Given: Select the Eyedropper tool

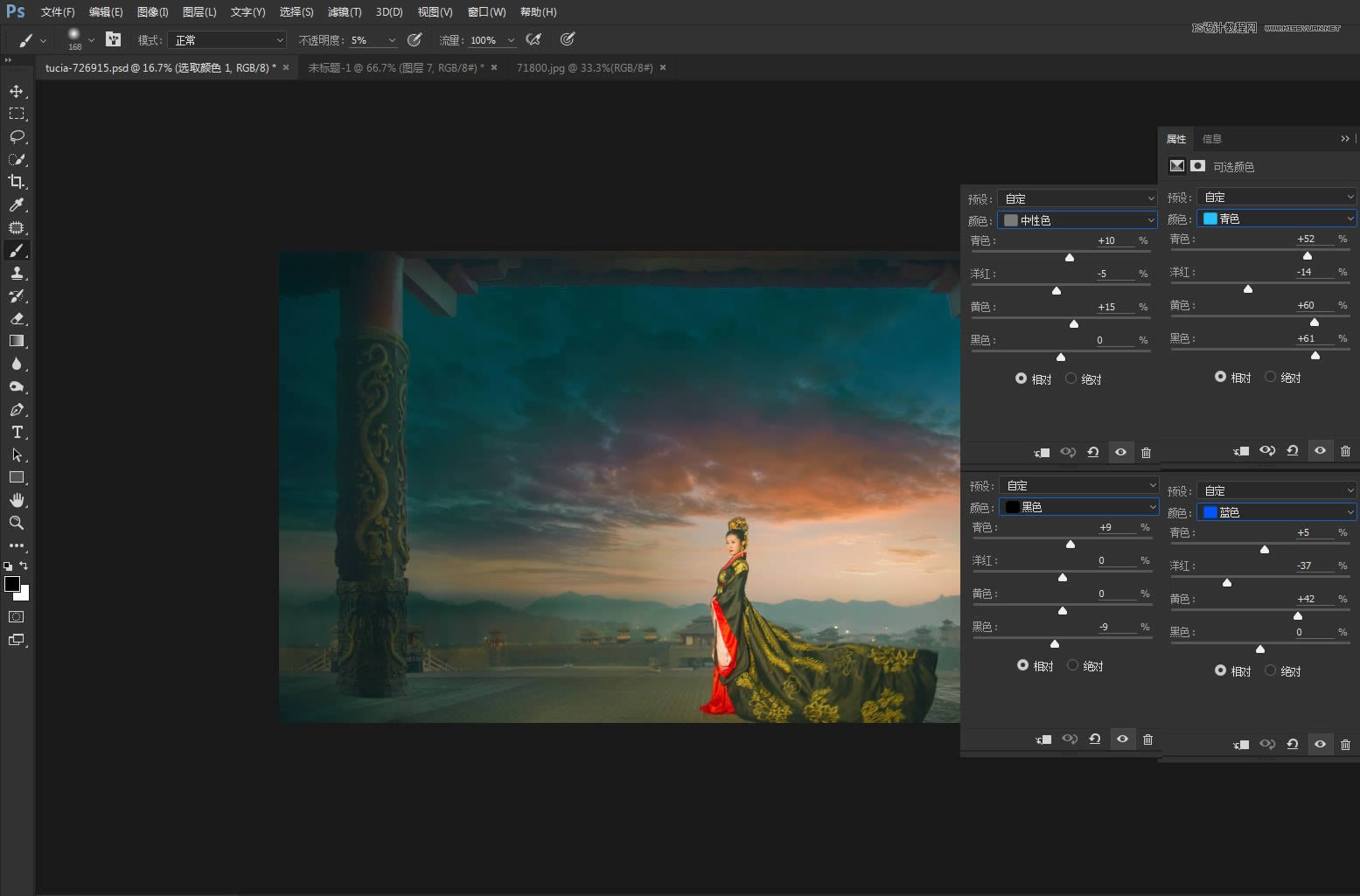Looking at the screenshot, I should (x=17, y=205).
